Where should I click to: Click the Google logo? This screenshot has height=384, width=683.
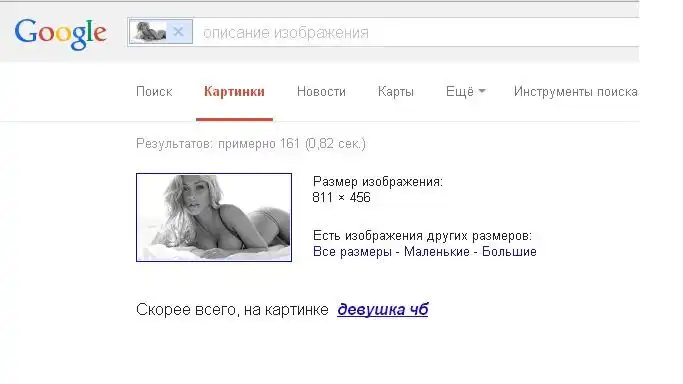coord(61,34)
